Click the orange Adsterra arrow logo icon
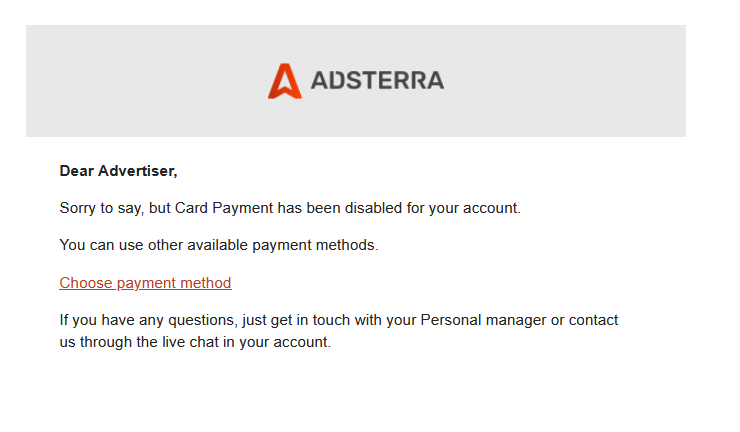Viewport: 740px width, 432px height. (285, 81)
